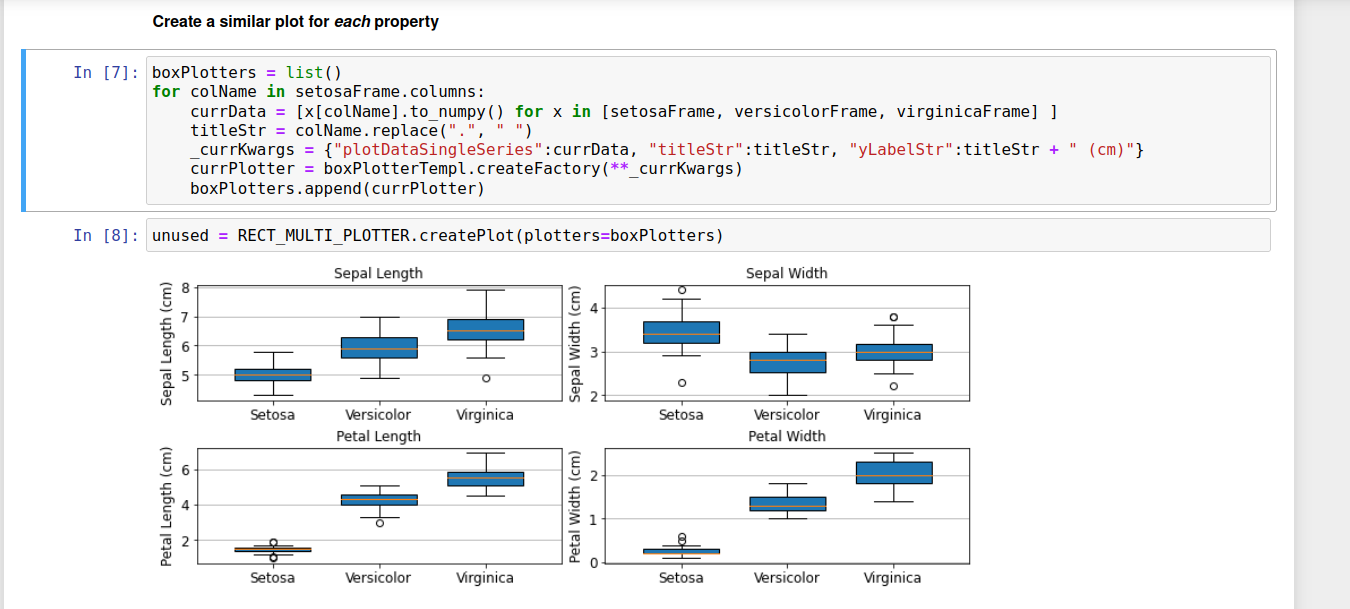Click the In [7] cell prompt

(107, 73)
